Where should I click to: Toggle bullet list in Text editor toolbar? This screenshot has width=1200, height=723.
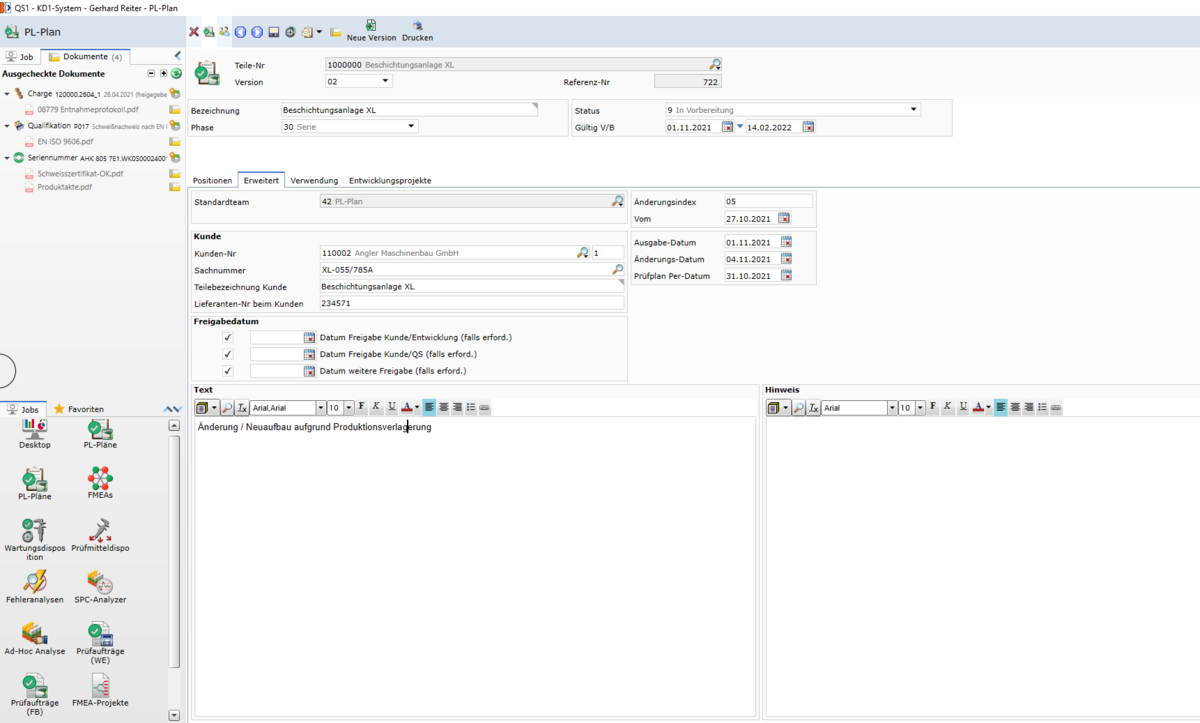tap(471, 407)
